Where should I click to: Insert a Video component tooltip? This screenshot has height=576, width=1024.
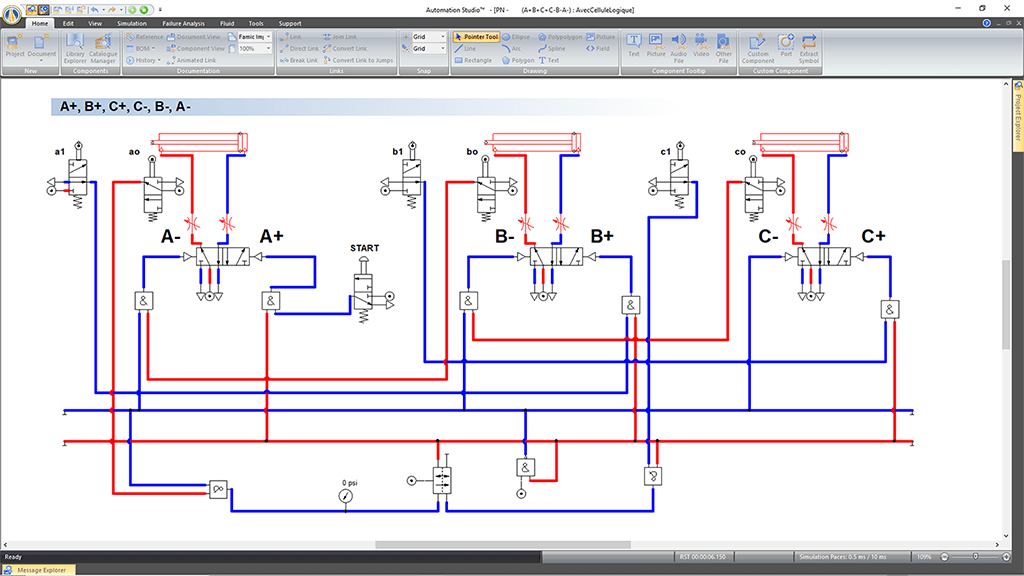pyautogui.click(x=701, y=46)
